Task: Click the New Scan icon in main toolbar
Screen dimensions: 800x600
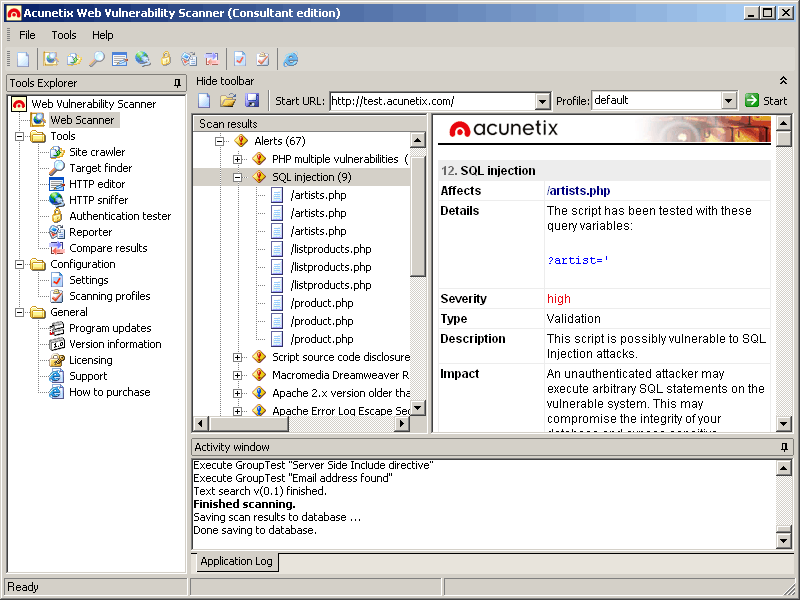Action: pyautogui.click(x=23, y=59)
